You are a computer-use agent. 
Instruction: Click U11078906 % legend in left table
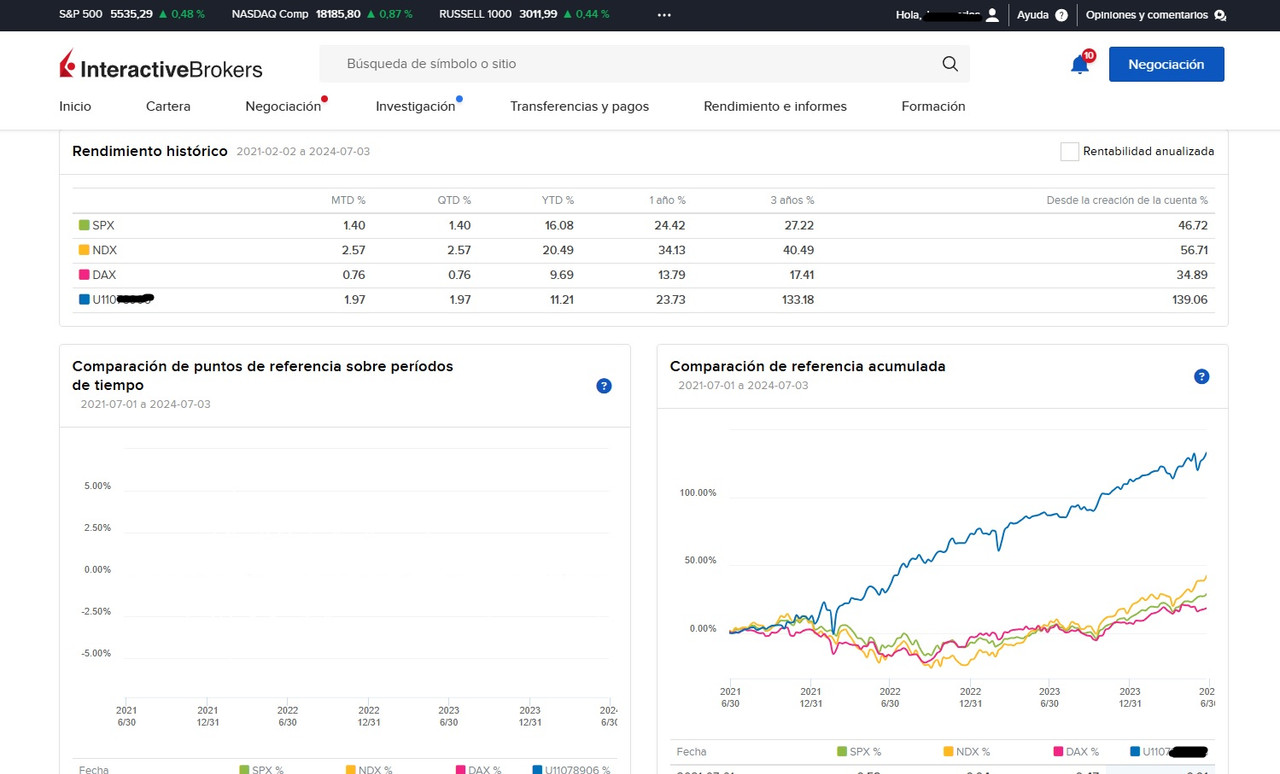(571, 770)
